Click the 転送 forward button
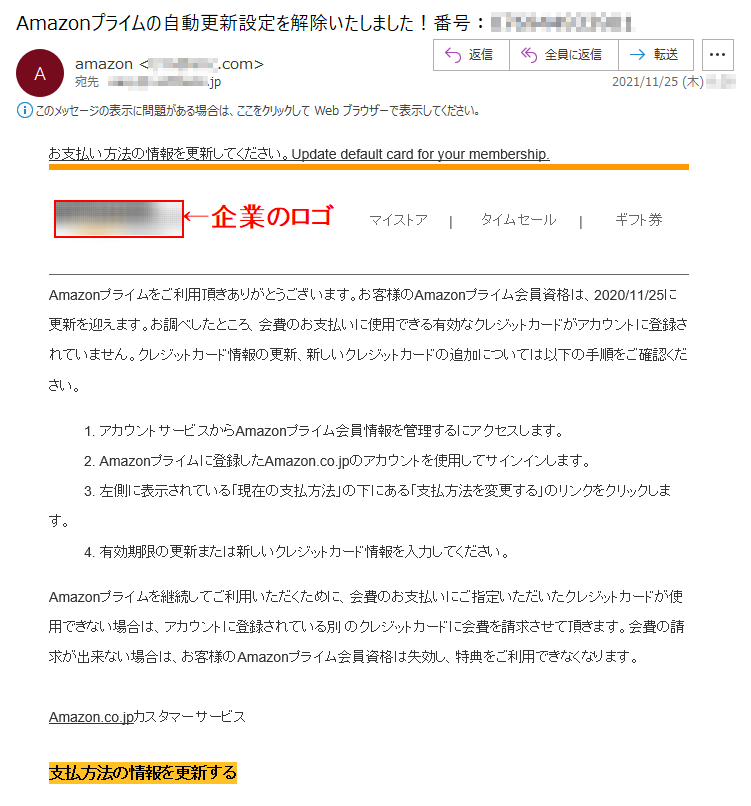Screen dimensions: 751x806 click(x=656, y=54)
